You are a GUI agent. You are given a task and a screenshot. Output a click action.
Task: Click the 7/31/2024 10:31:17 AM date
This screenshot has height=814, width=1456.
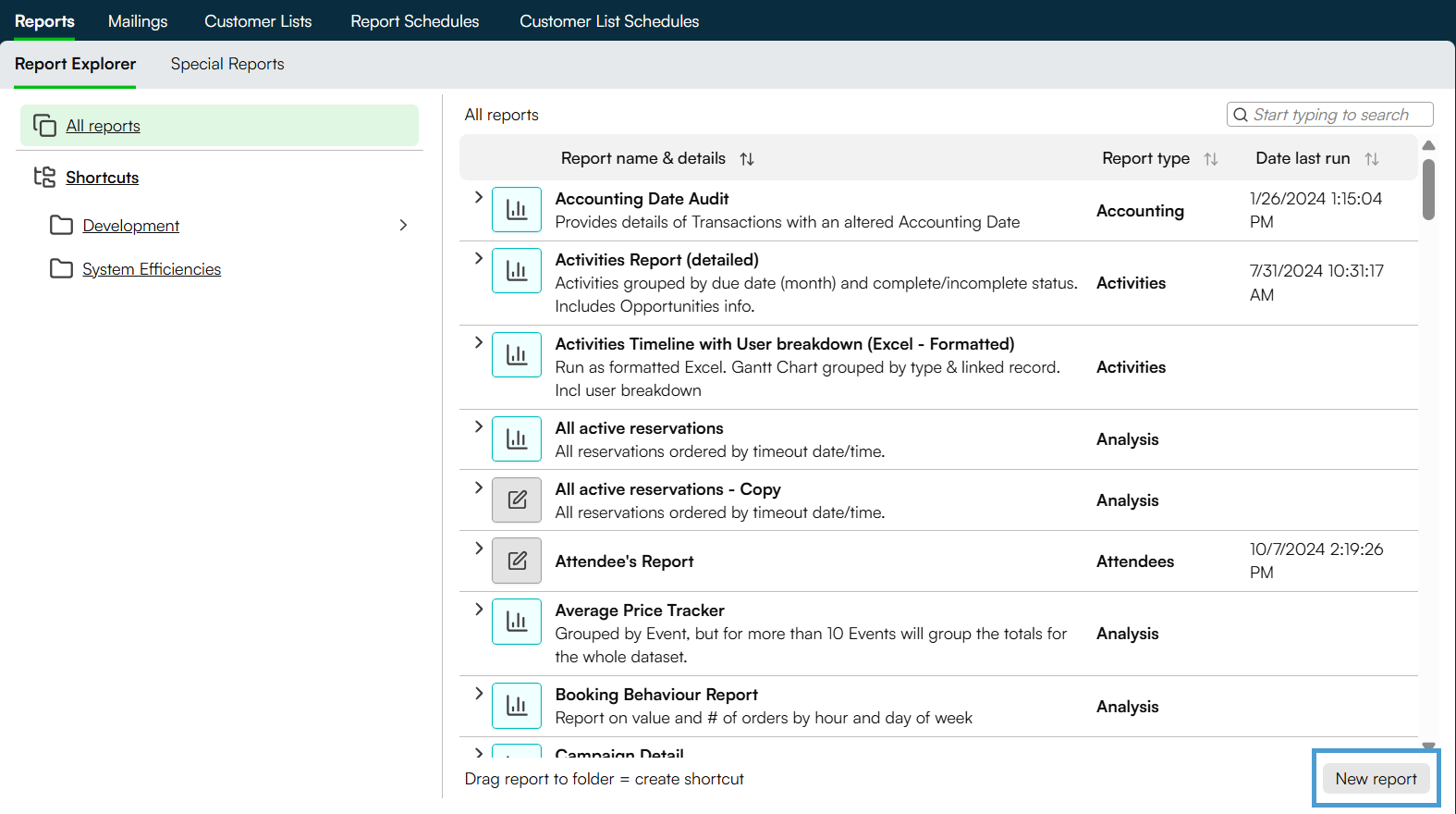click(x=1316, y=283)
